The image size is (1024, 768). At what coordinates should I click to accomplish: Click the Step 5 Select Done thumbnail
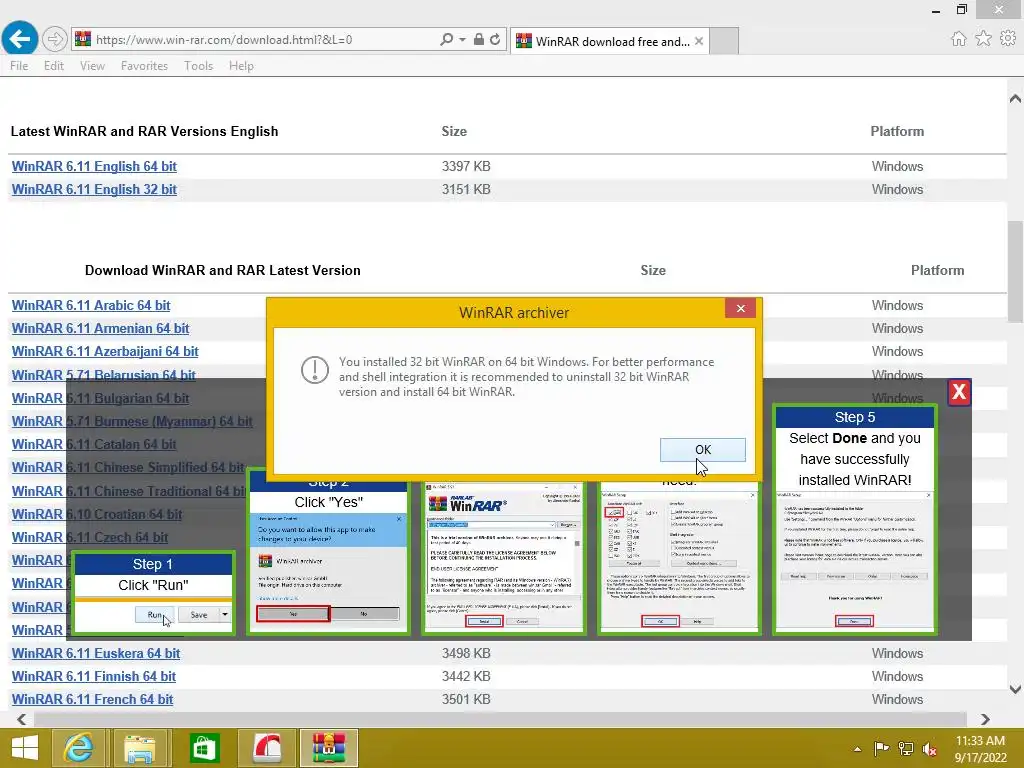(x=855, y=519)
